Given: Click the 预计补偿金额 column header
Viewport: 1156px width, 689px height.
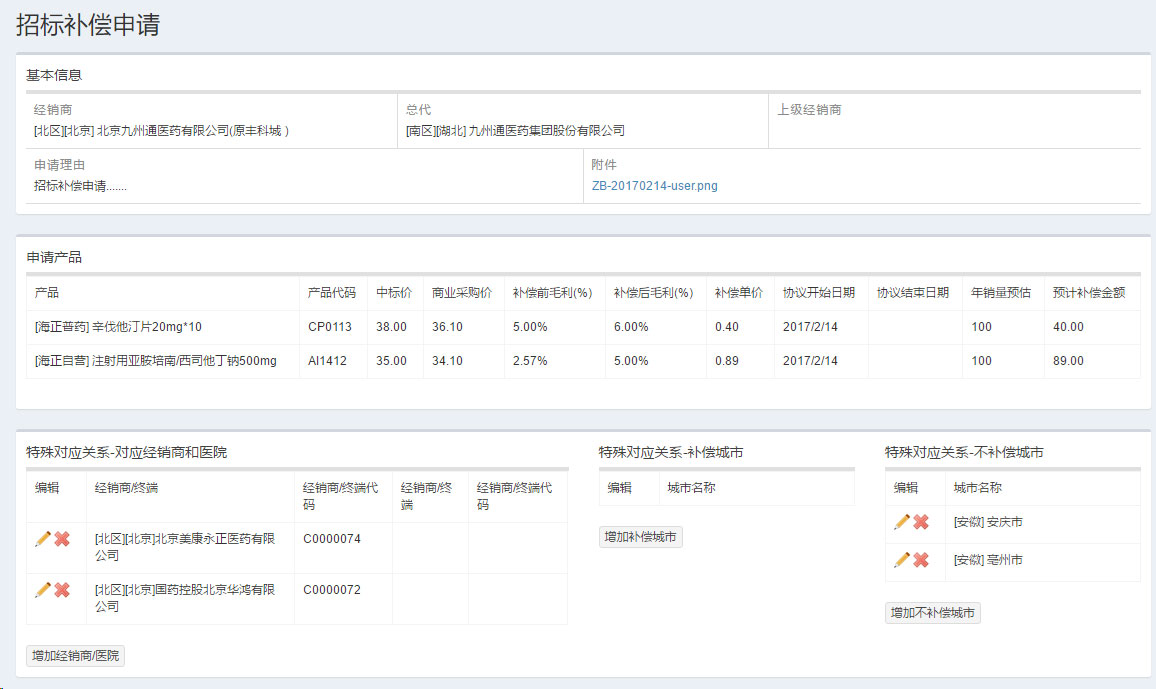Looking at the screenshot, I should [1088, 293].
